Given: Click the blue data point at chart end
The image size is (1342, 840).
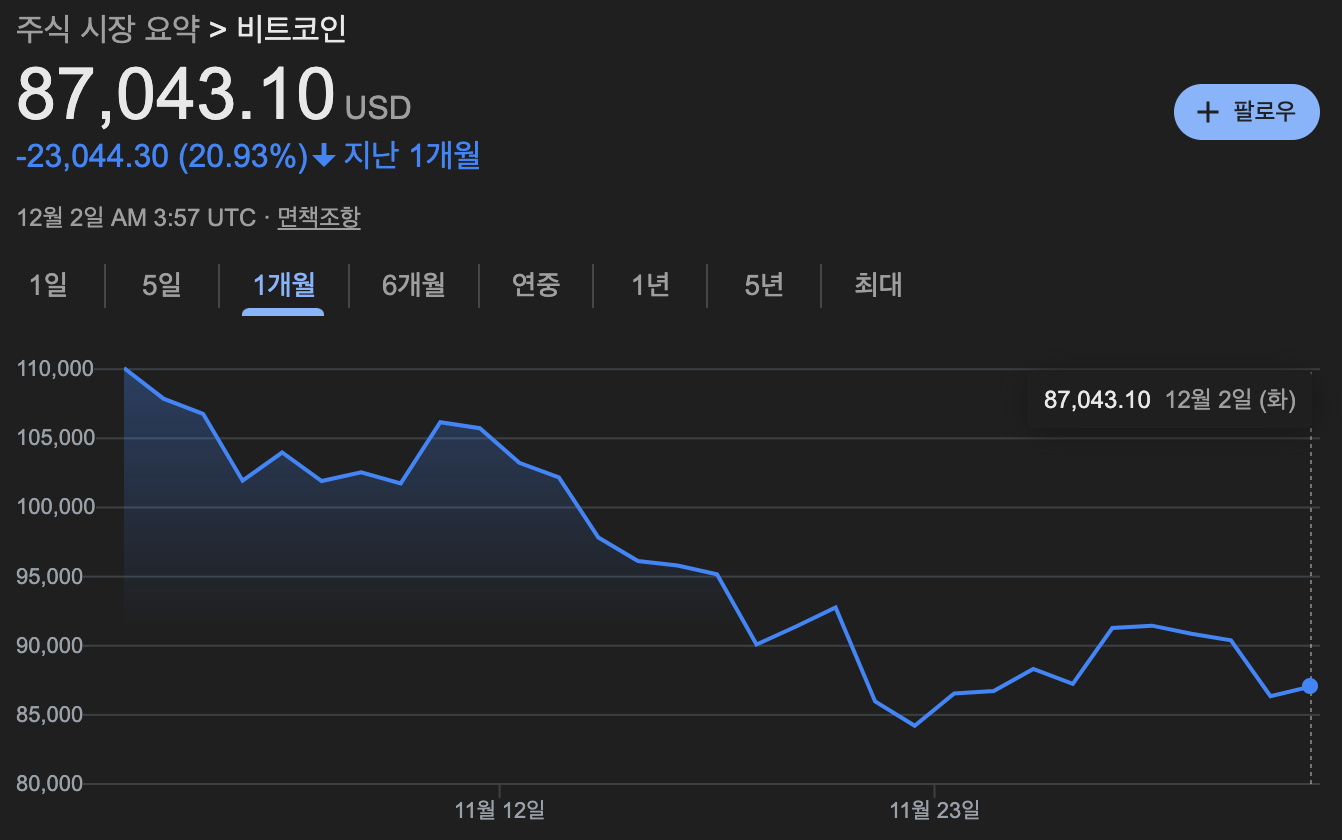Looking at the screenshot, I should [1310, 686].
